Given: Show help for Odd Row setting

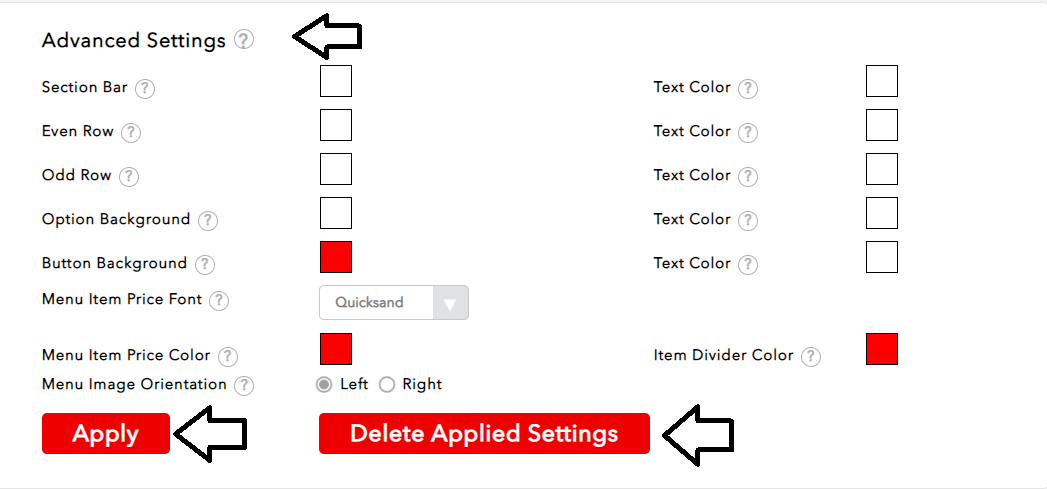Looking at the screenshot, I should click(x=129, y=176).
